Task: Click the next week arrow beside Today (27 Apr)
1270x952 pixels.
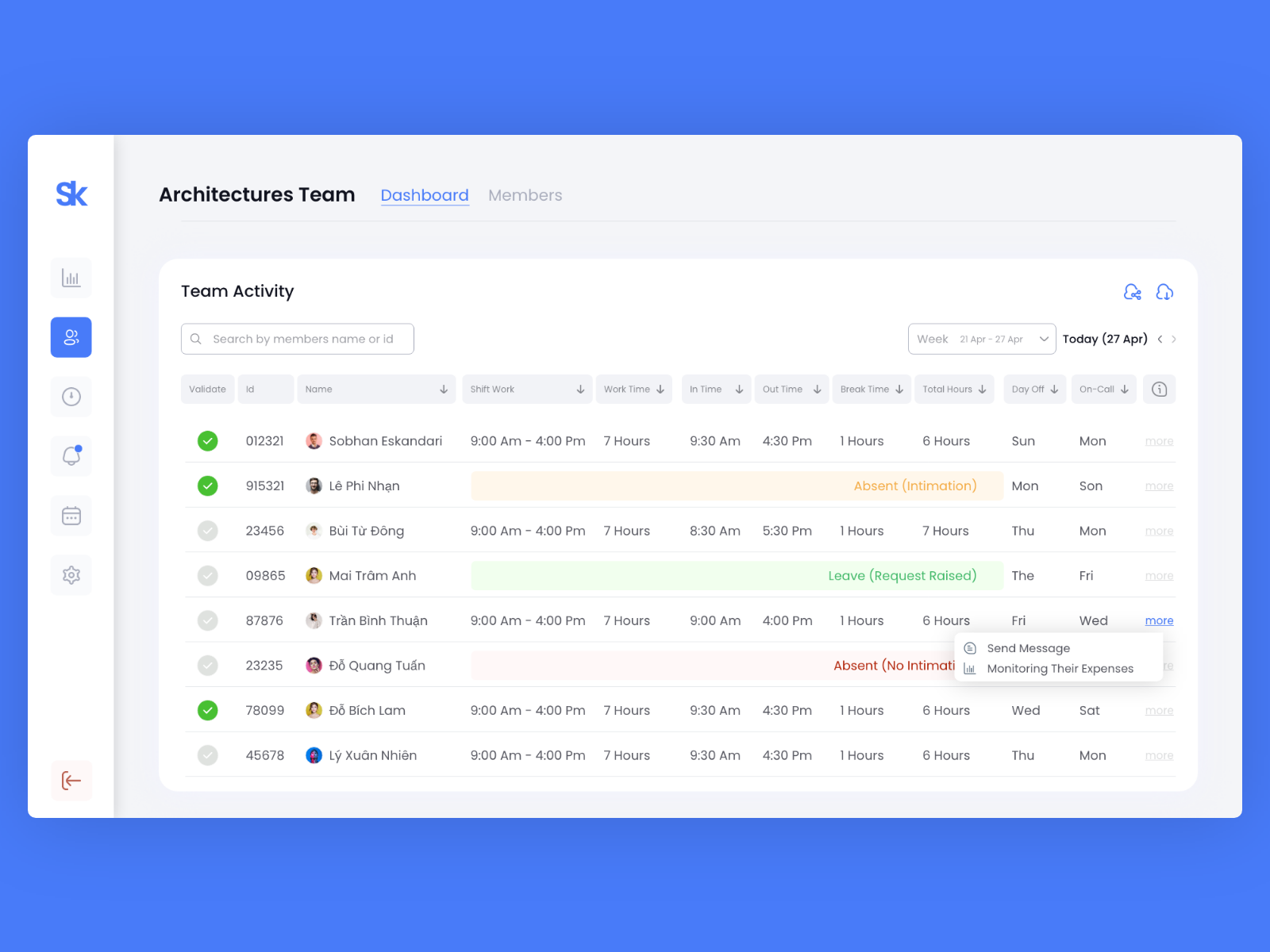Action: pyautogui.click(x=1174, y=339)
